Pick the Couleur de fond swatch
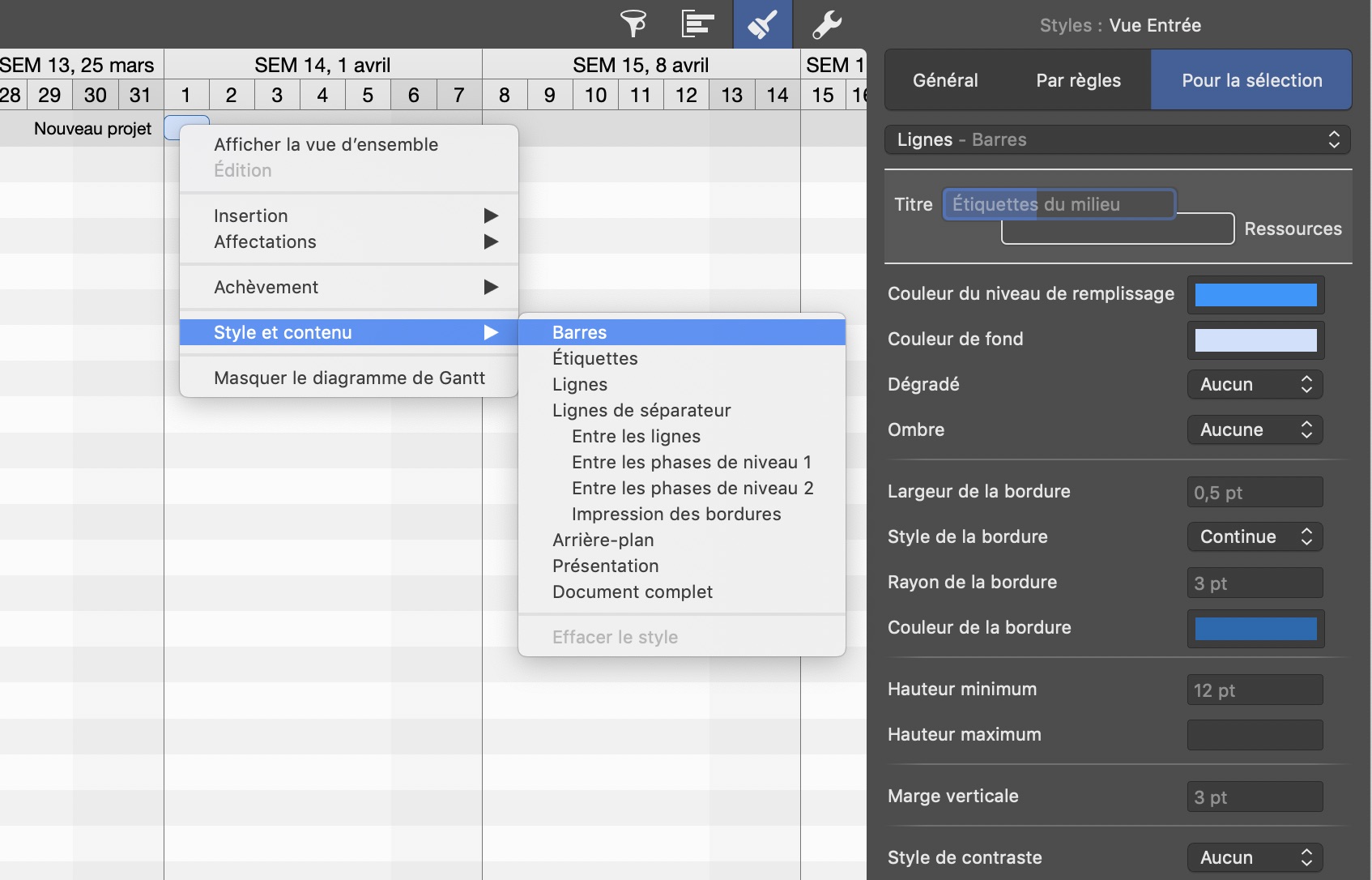The height and width of the screenshot is (880, 1372). [x=1255, y=340]
